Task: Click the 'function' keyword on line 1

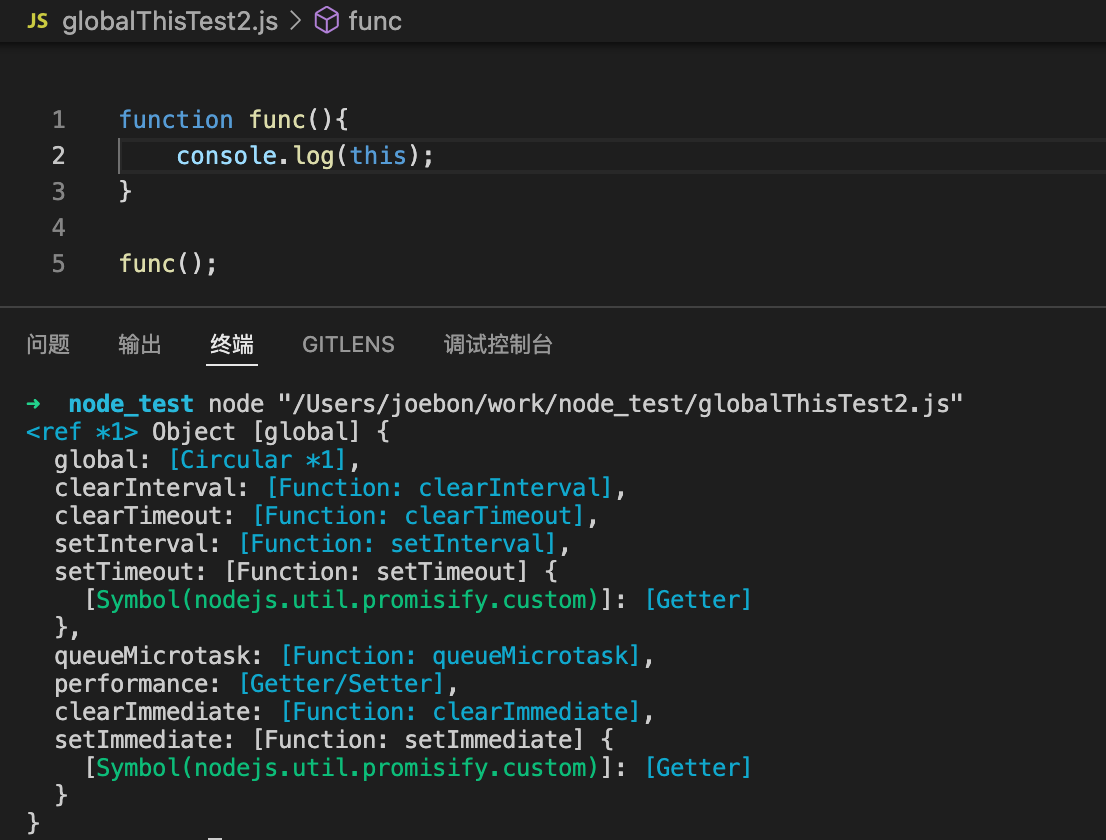Action: (x=176, y=119)
